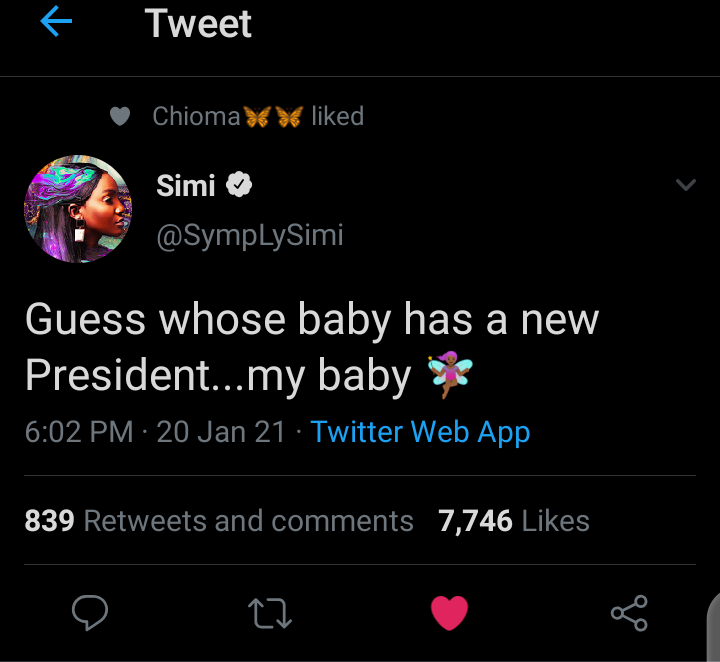Unlike the tweet with the red heart
Viewport: 720px width, 662px height.
(x=450, y=613)
